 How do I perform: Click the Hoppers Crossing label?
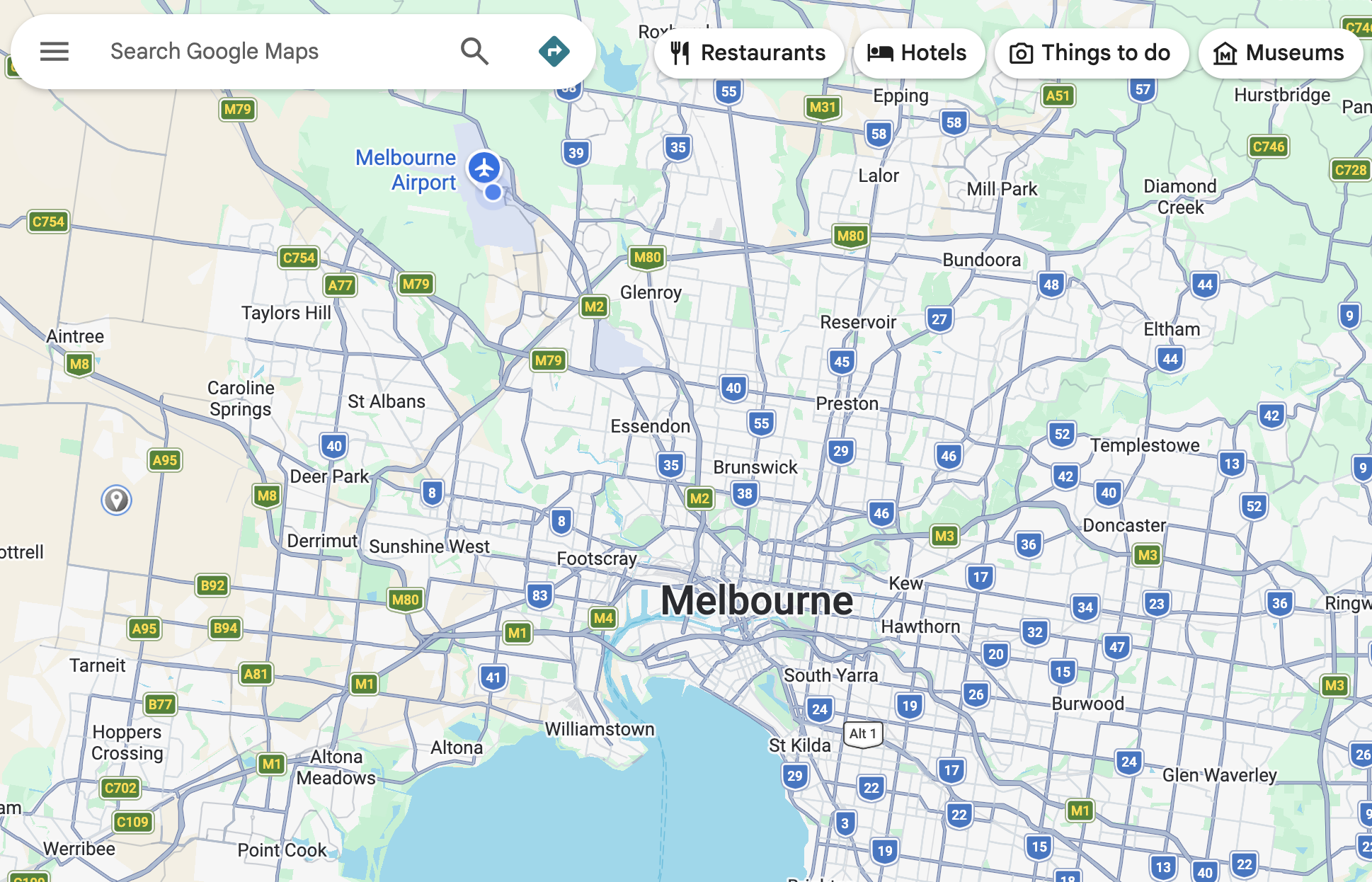coord(127,743)
